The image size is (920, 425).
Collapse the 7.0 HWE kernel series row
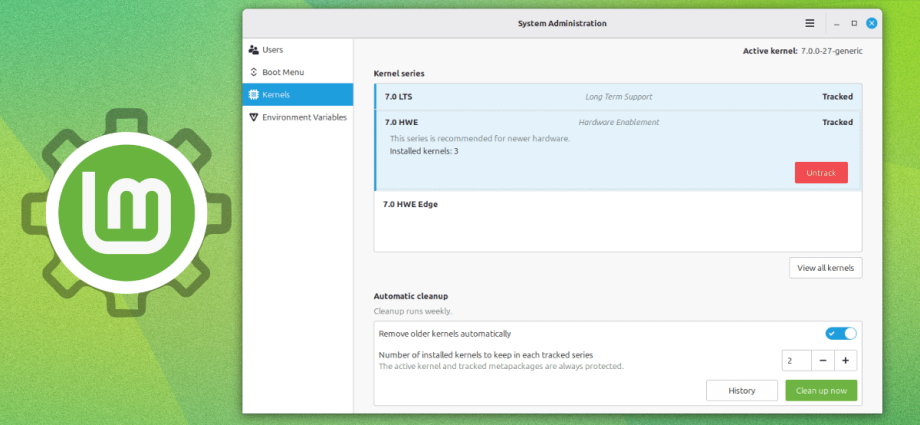[x=618, y=122]
